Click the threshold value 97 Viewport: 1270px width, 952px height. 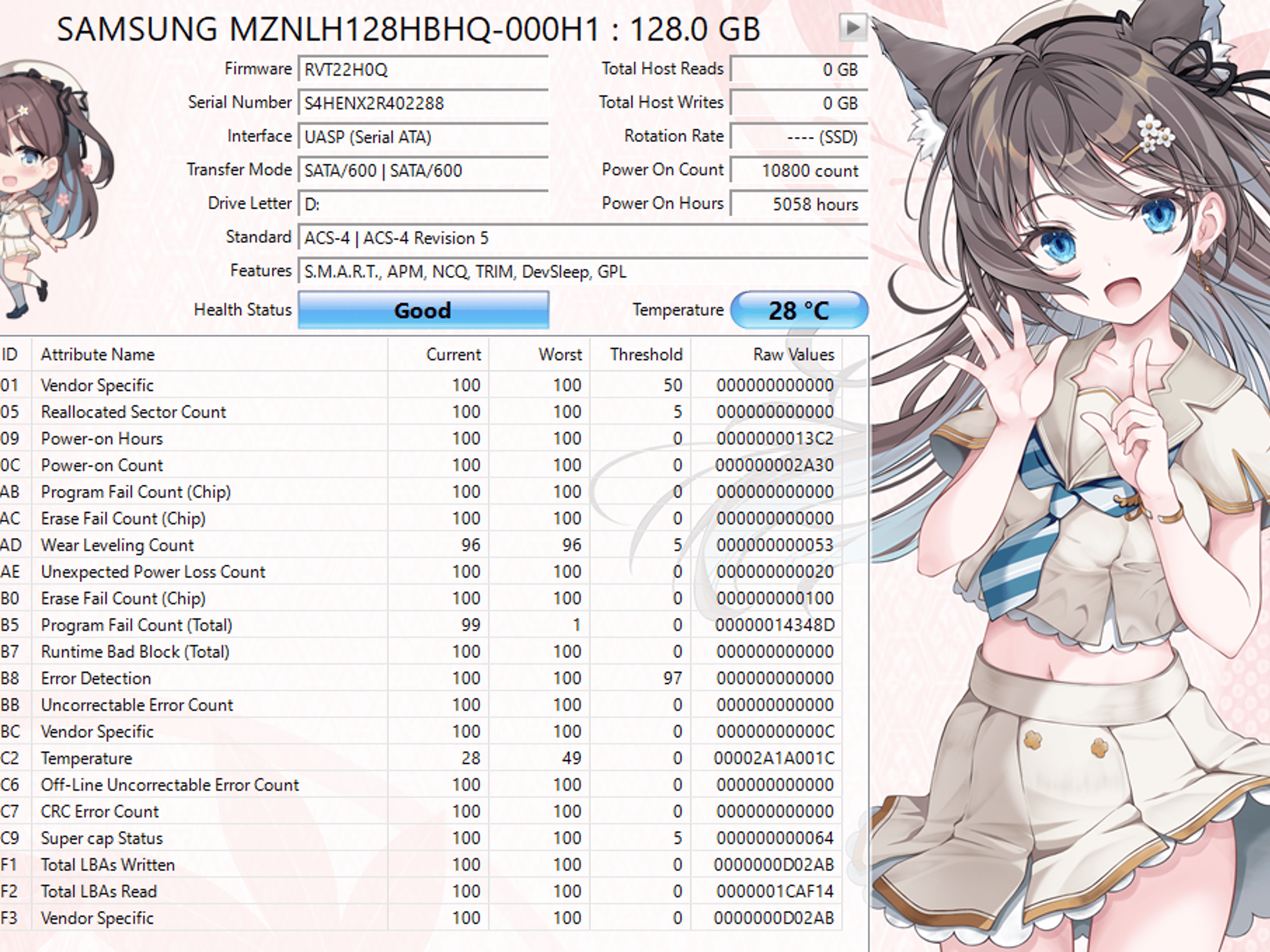click(673, 679)
